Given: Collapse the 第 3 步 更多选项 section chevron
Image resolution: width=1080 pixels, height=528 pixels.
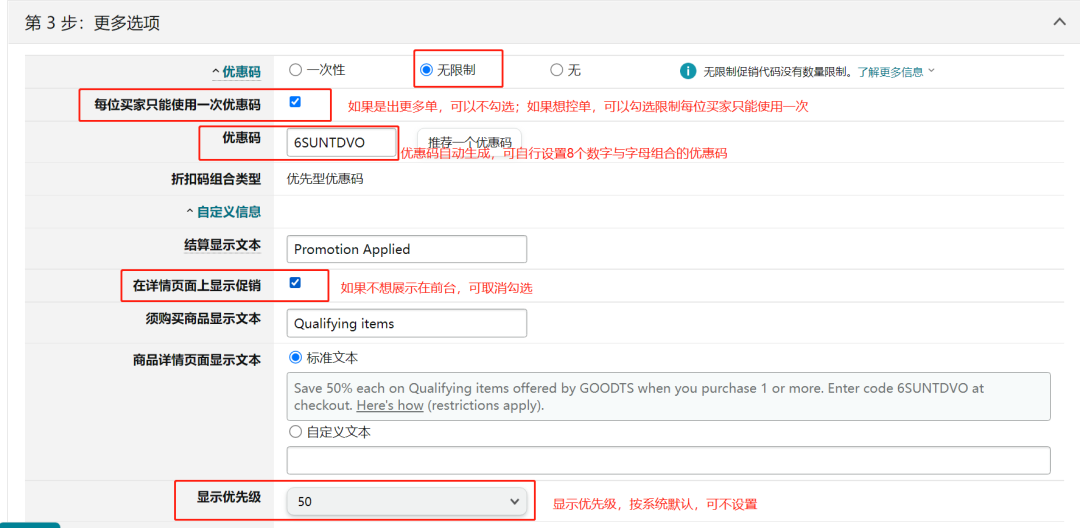Looking at the screenshot, I should point(1059,22).
